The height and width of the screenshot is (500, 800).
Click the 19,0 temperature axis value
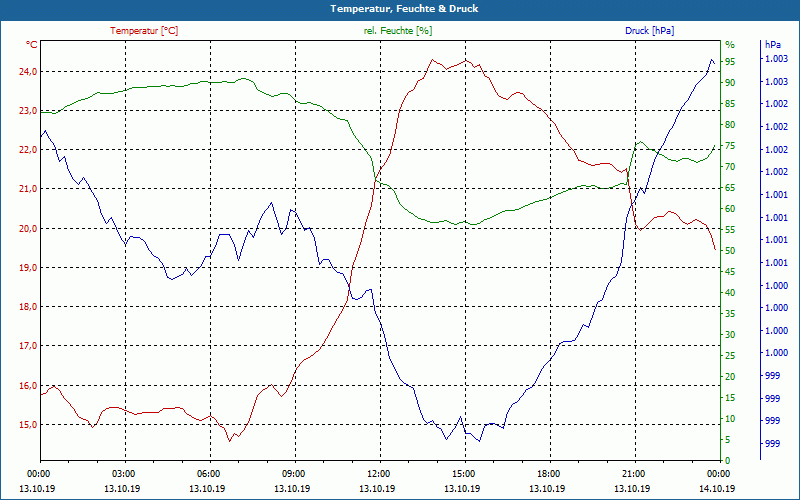click(x=28, y=268)
